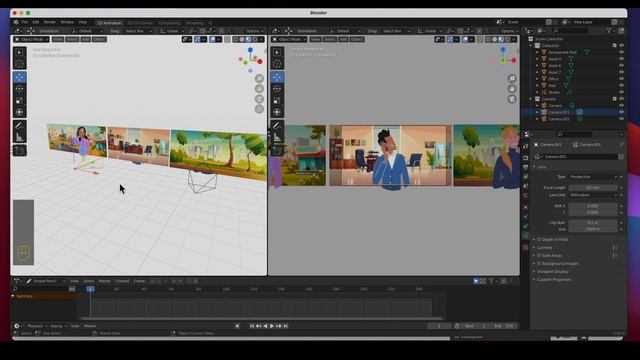640x360 pixels.
Task: Select the Move tool in left viewport
Action: point(20,77)
